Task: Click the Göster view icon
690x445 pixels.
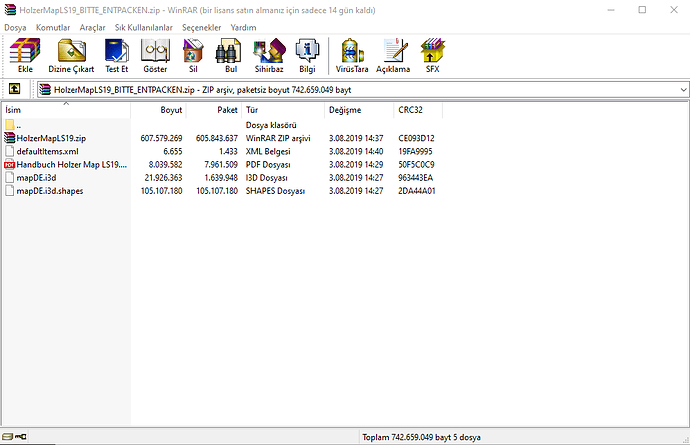Action: point(155,51)
